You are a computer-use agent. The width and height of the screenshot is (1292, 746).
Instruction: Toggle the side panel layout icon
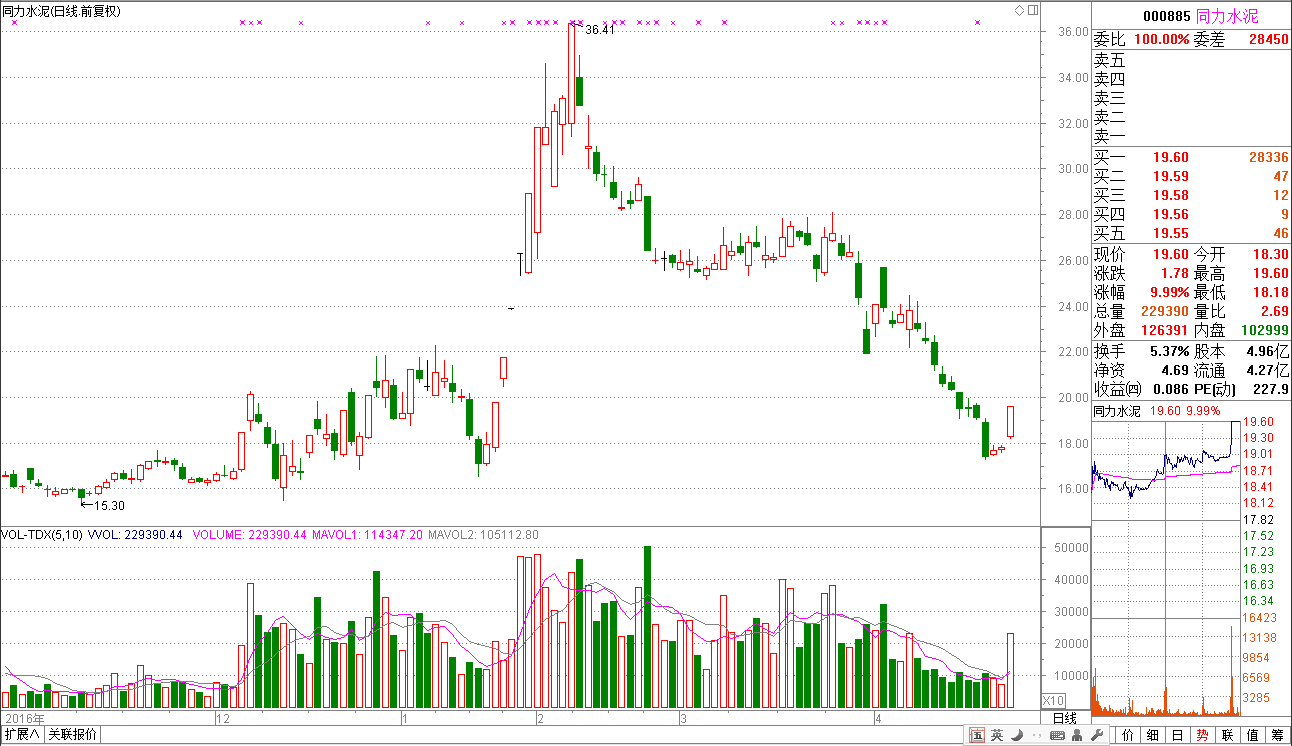[x=1032, y=10]
